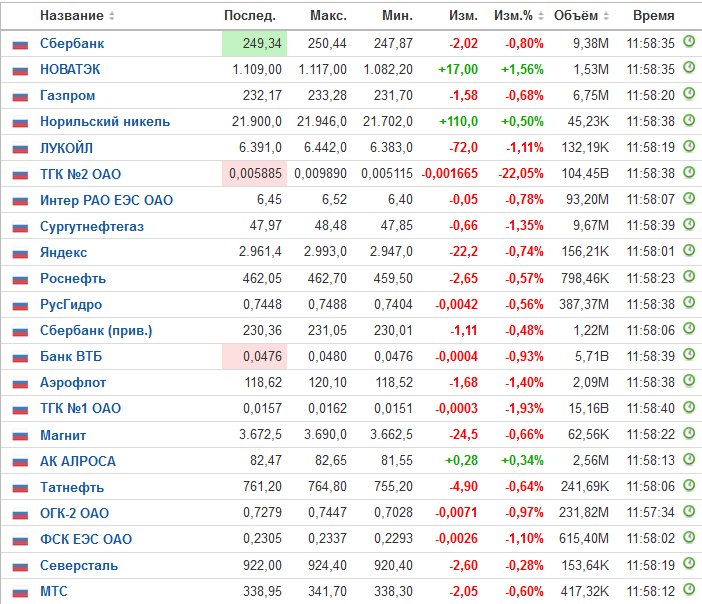Image resolution: width=702 pixels, height=604 pixels.
Task: Open the МТС stock link
Action: [54, 591]
